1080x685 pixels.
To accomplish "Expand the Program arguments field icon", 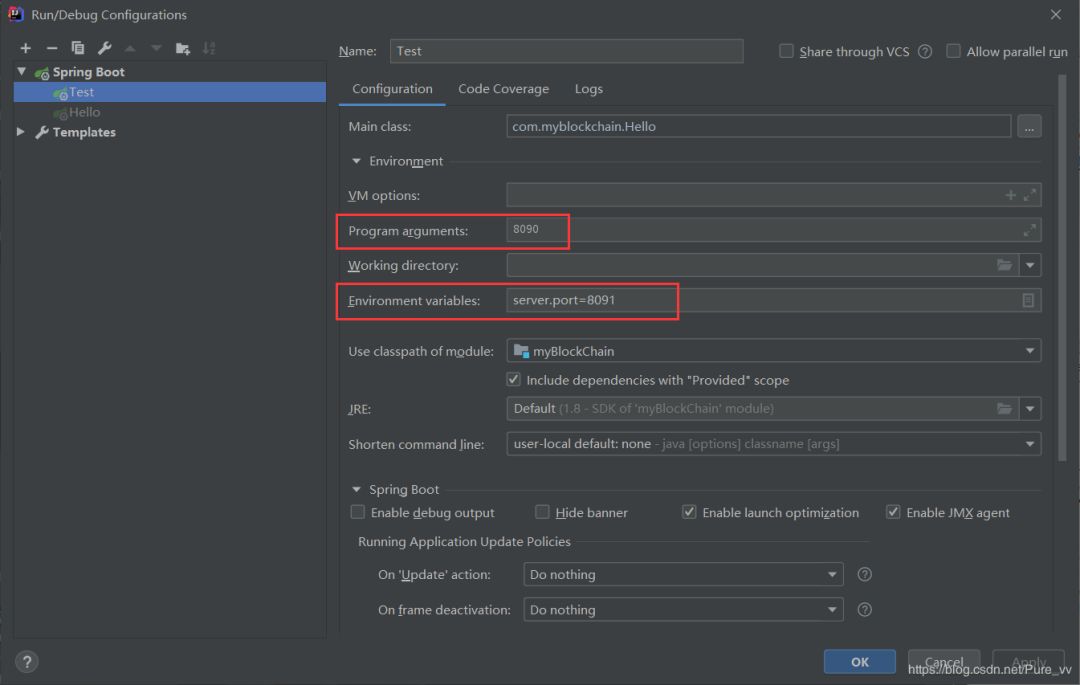I will click(x=1029, y=230).
